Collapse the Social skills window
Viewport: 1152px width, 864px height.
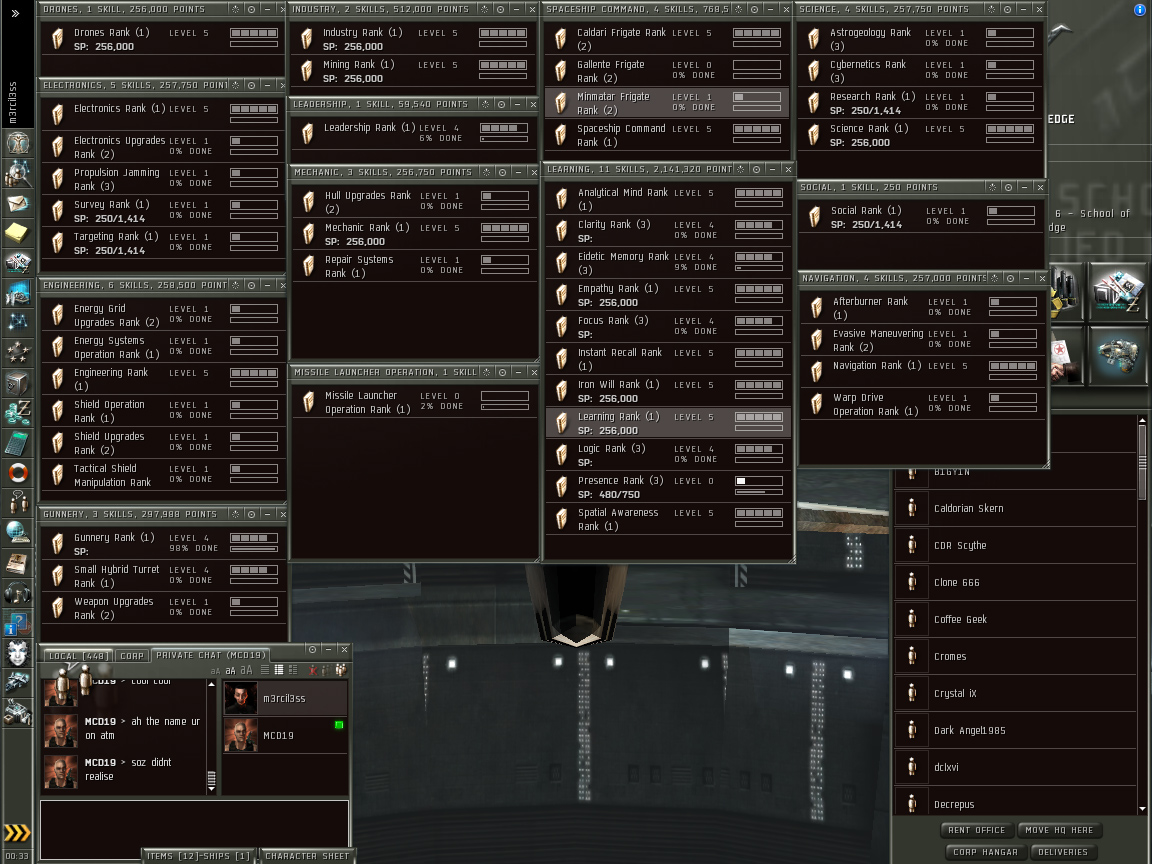pyautogui.click(x=1024, y=187)
